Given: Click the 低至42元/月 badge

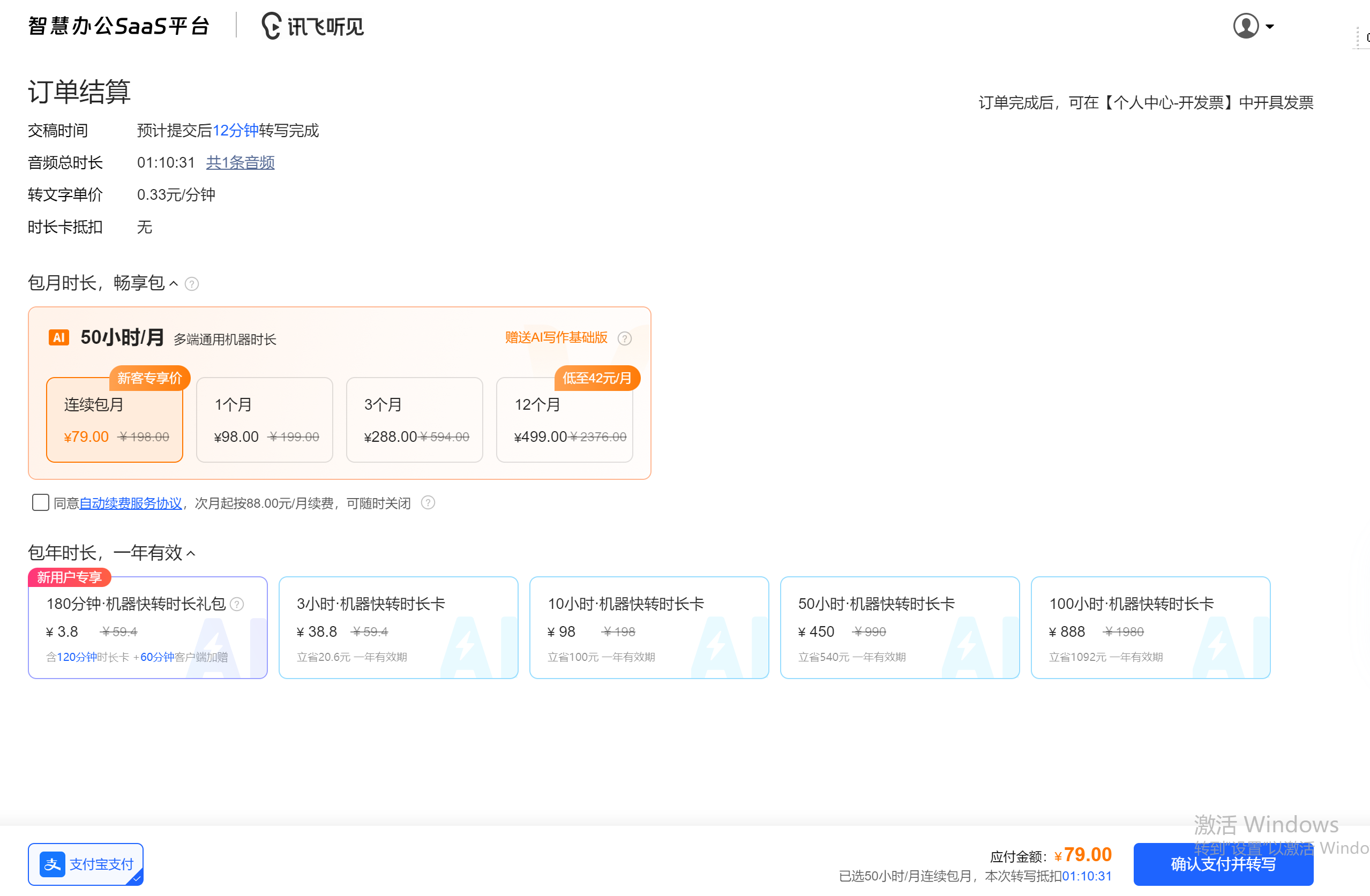Looking at the screenshot, I should (x=597, y=378).
